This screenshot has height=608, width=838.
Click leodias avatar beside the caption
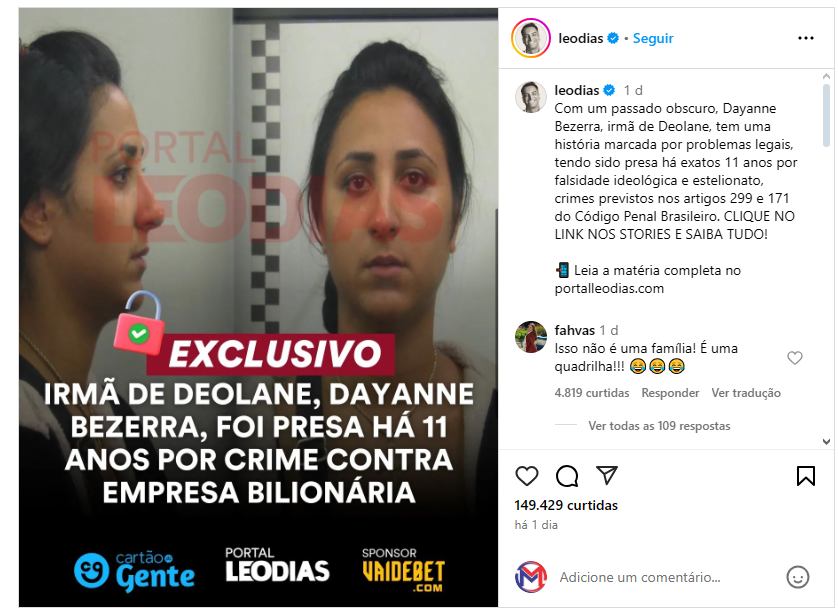[x=531, y=97]
